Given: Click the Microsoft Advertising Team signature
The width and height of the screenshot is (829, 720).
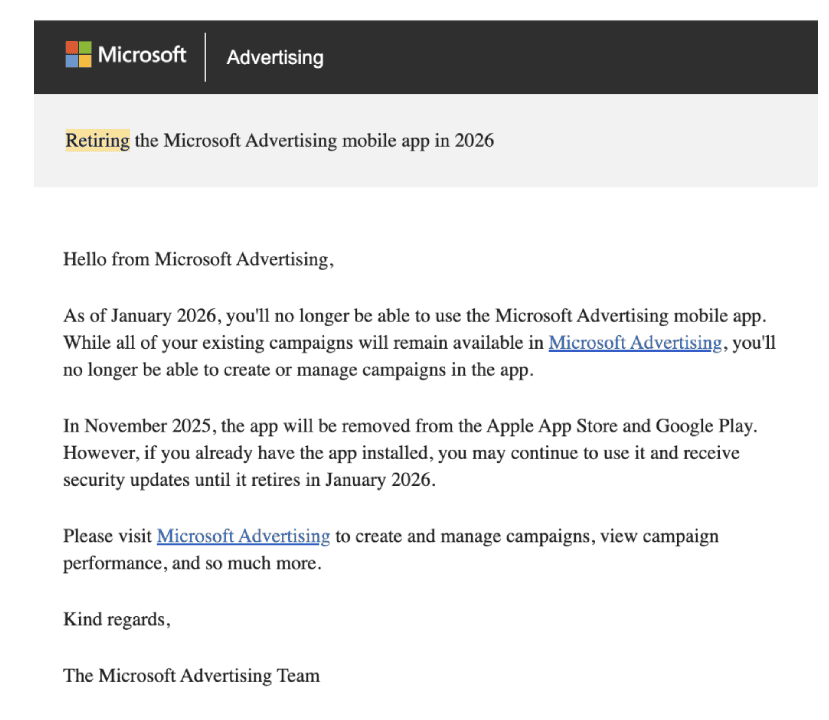Looking at the screenshot, I should point(191,675).
